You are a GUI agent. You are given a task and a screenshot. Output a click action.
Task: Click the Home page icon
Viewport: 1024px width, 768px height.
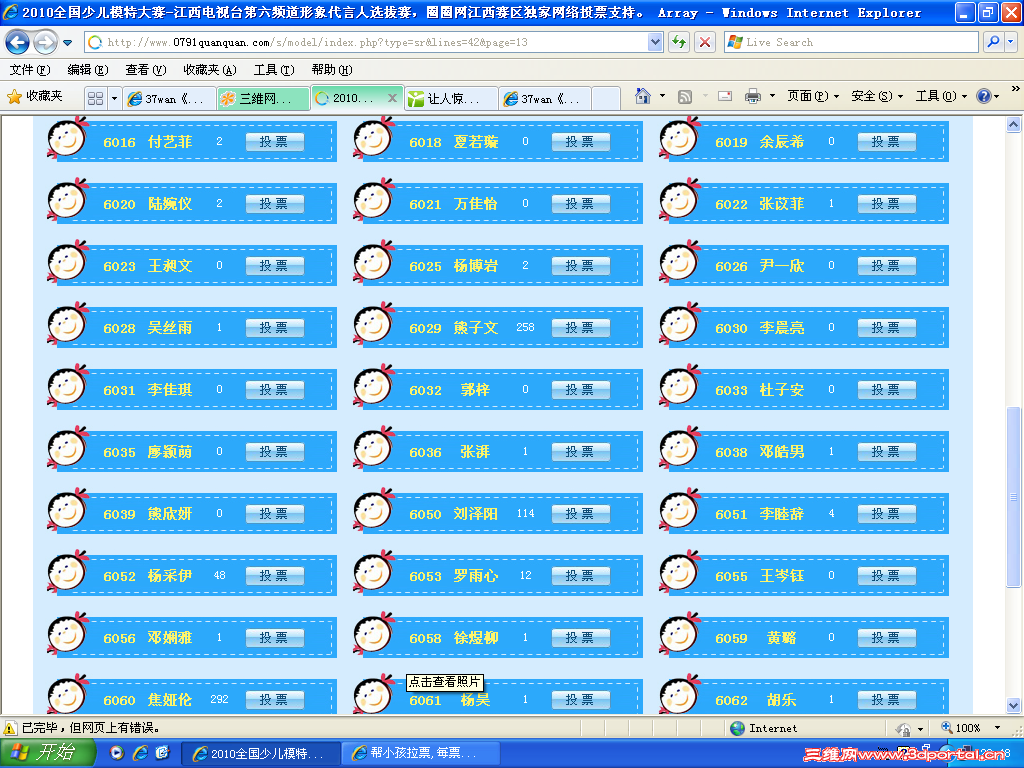643,97
